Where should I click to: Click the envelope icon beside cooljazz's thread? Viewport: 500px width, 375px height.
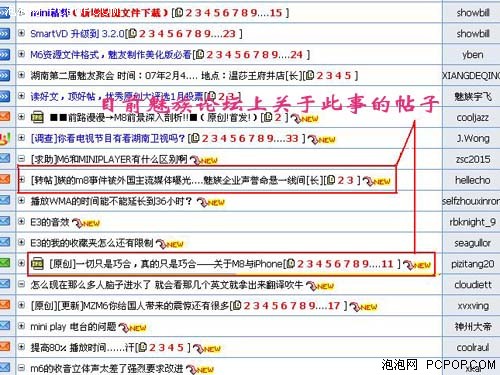(5, 117)
